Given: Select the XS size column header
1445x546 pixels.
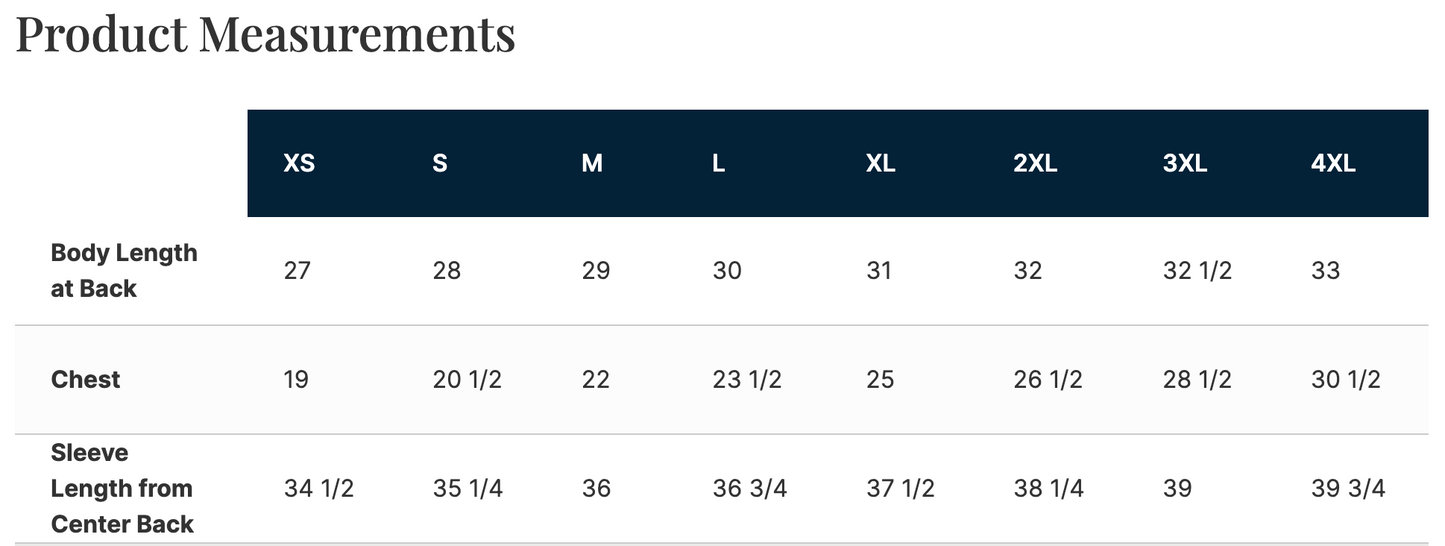Looking at the screenshot, I should [x=299, y=164].
